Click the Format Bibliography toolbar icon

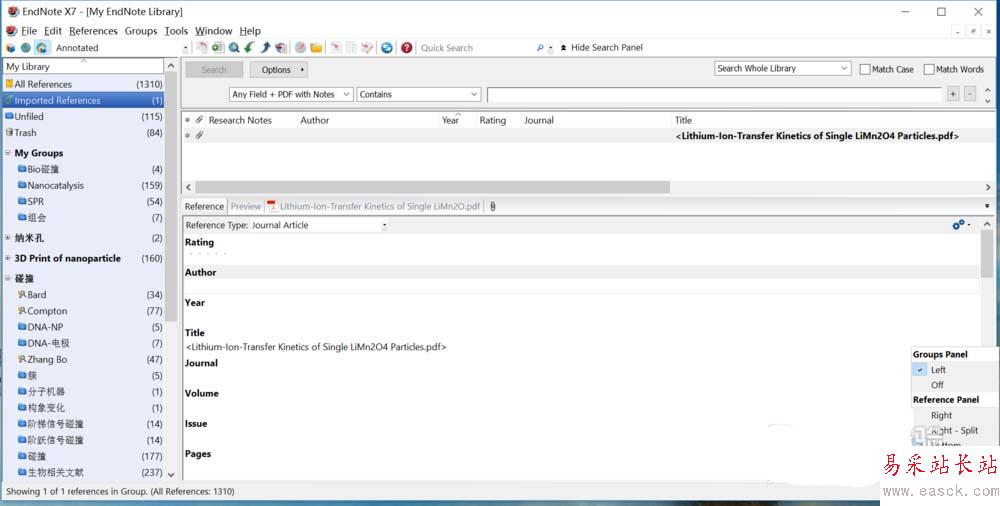[351, 47]
